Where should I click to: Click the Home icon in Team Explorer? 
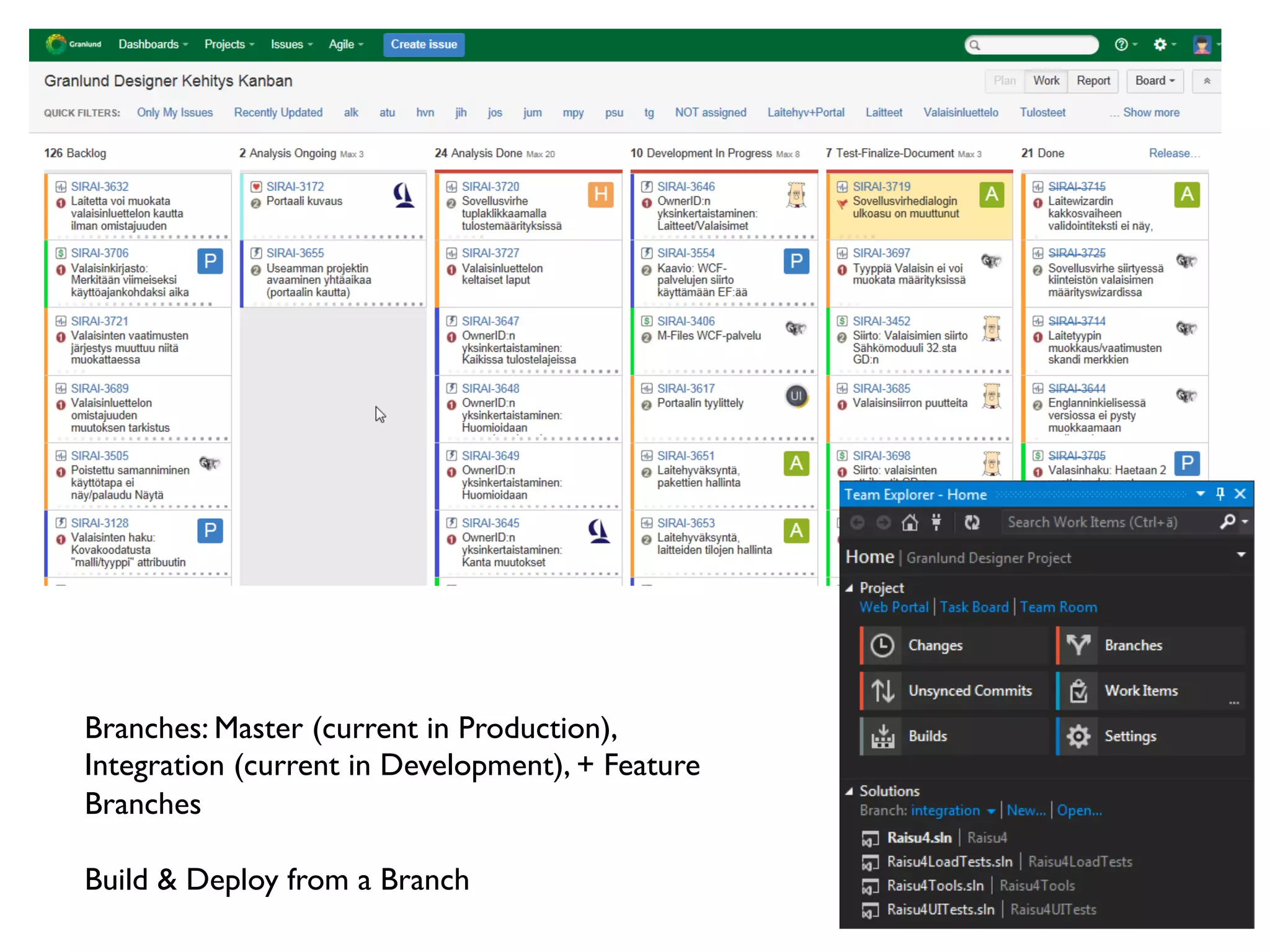[910, 522]
